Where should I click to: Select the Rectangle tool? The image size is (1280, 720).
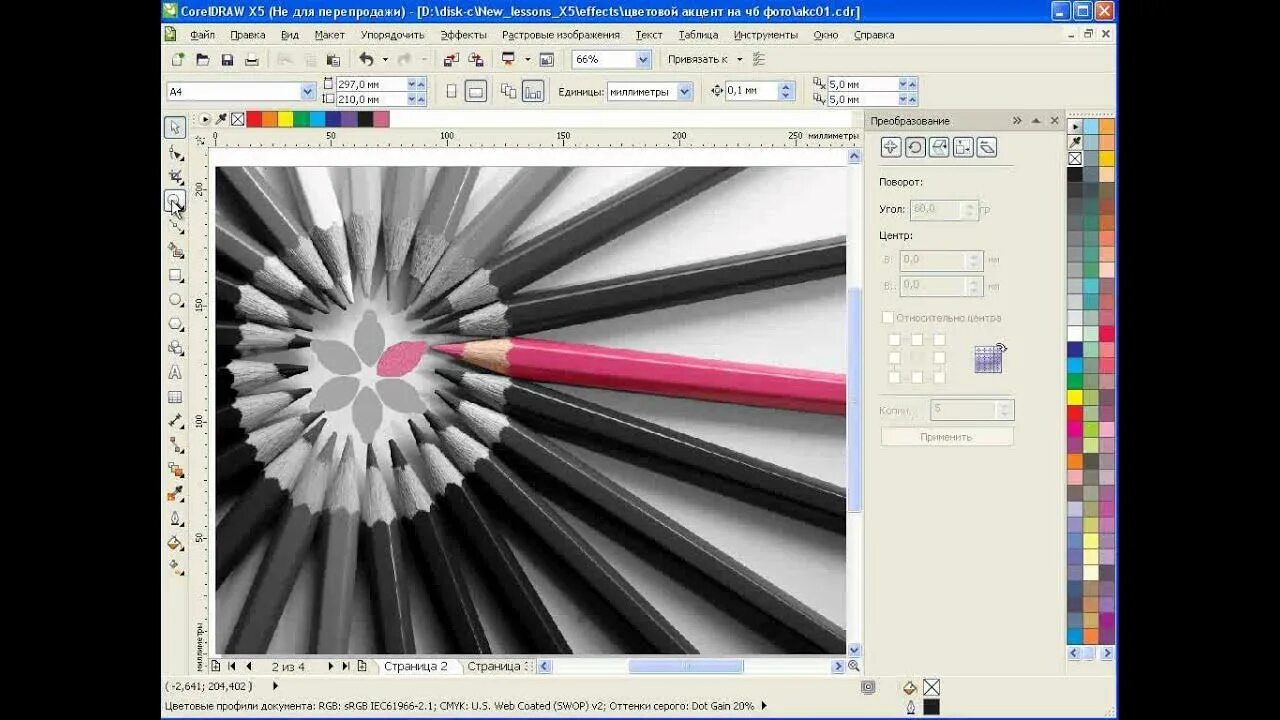[175, 275]
